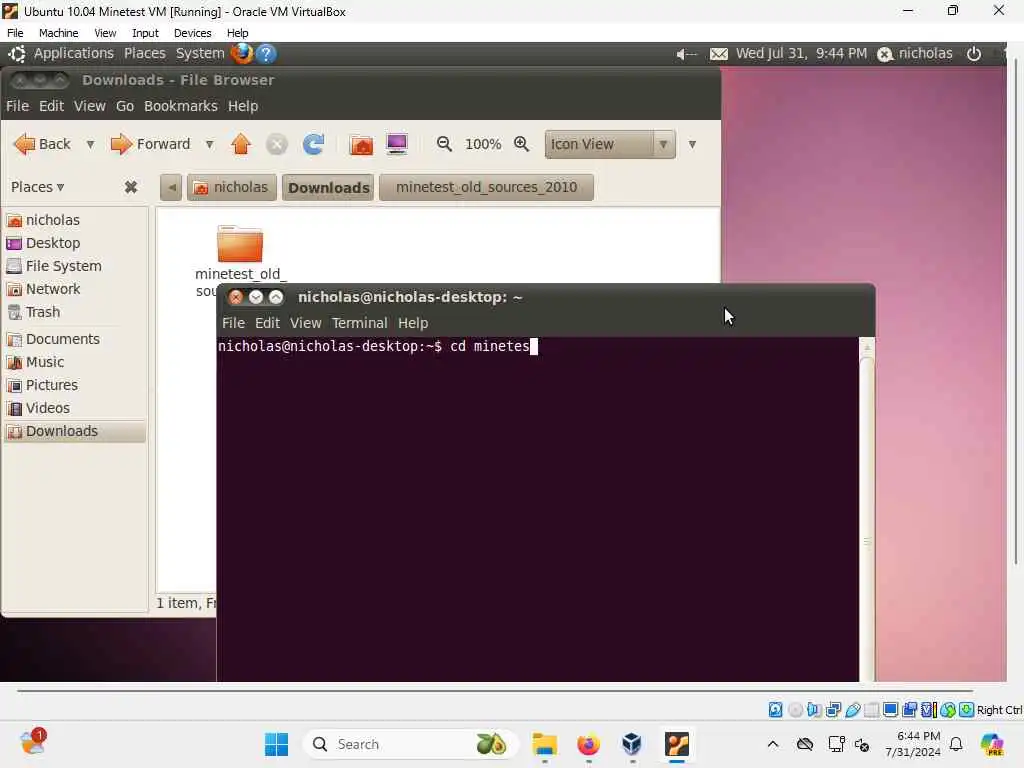Click the Windows clock 6:44 PM
The height and width of the screenshot is (768, 1024).
[x=918, y=736]
